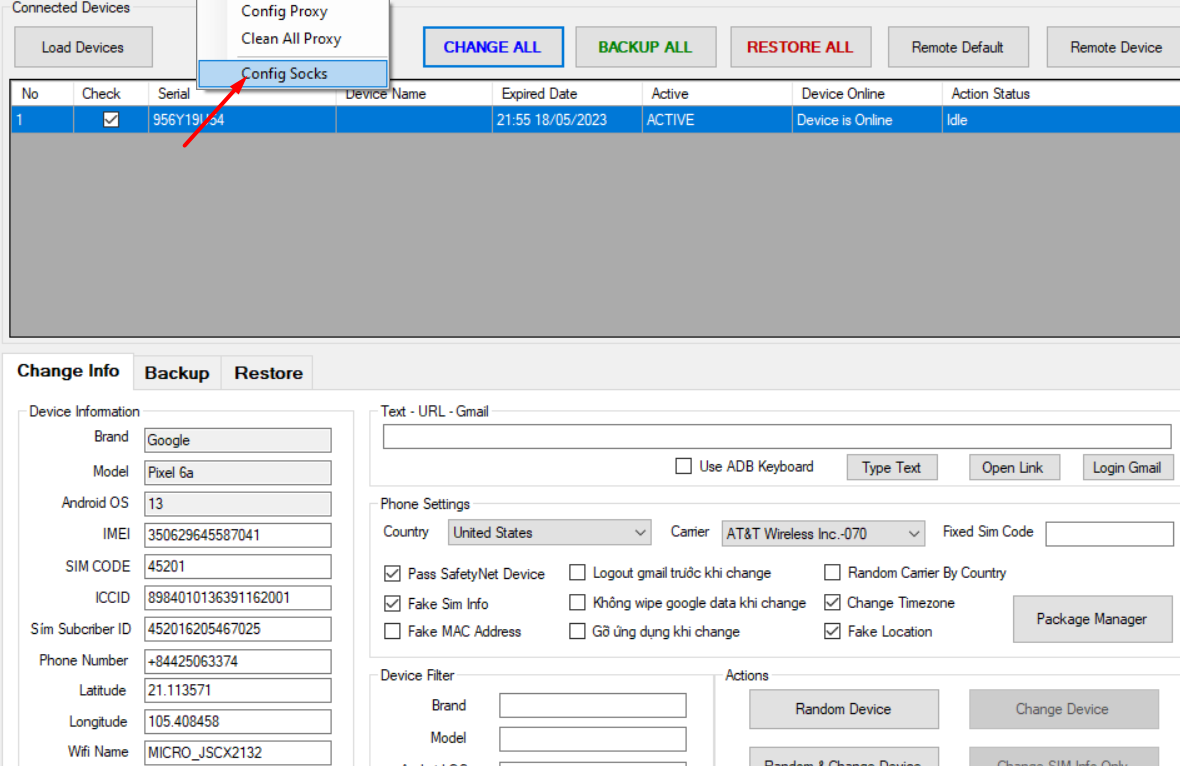Open the Config Proxy menu item
The image size is (1180, 766).
pyautogui.click(x=284, y=12)
